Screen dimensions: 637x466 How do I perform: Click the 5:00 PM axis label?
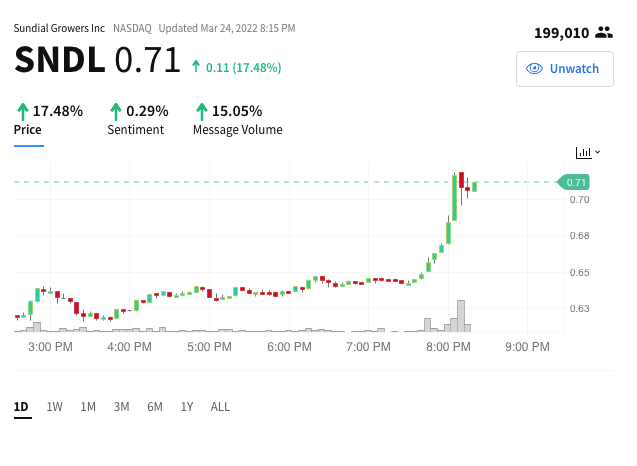209,347
